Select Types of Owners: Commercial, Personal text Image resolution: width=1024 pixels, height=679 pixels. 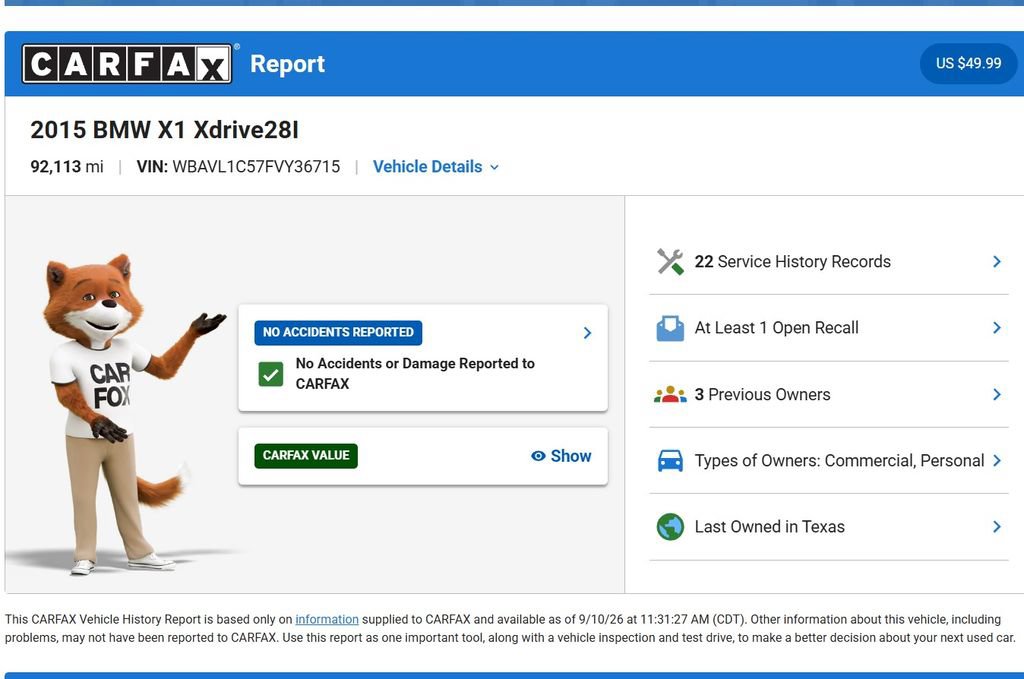[x=839, y=461]
